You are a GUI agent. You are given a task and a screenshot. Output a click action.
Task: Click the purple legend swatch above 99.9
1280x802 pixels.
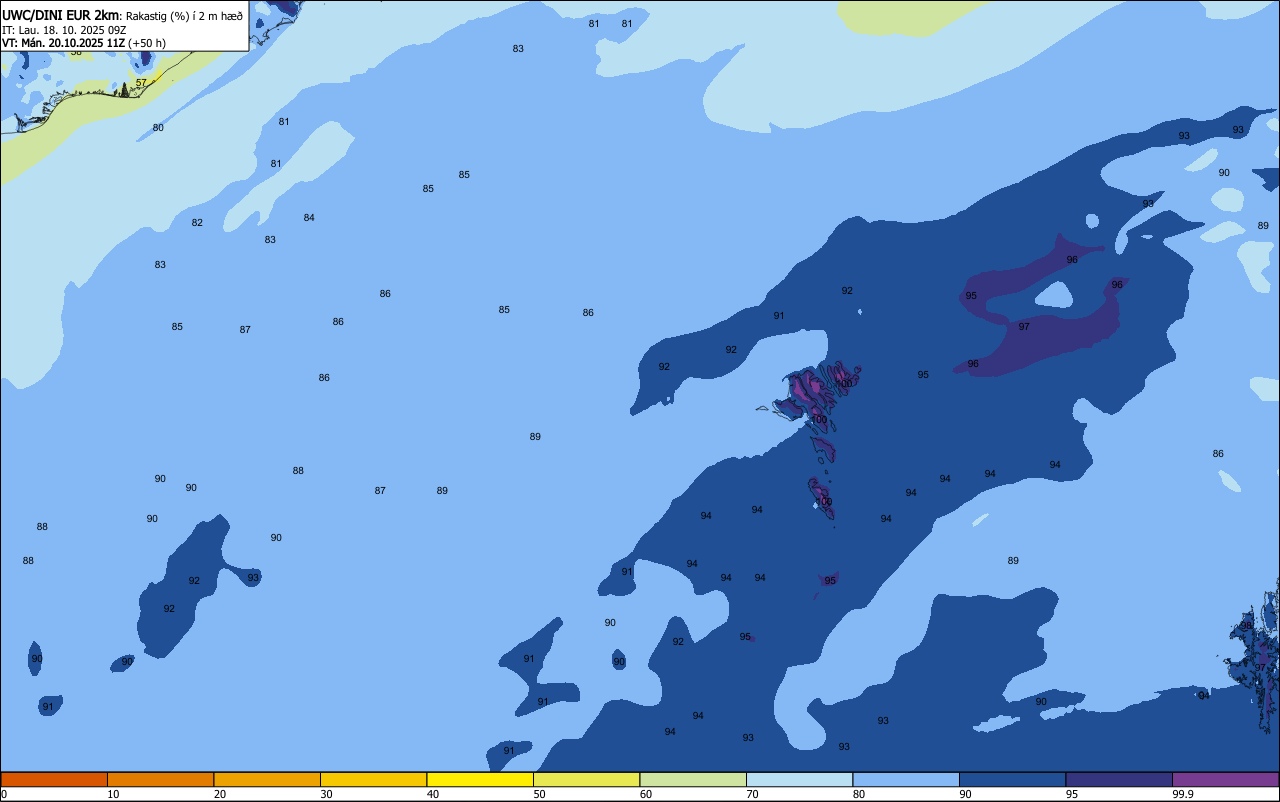point(1225,779)
